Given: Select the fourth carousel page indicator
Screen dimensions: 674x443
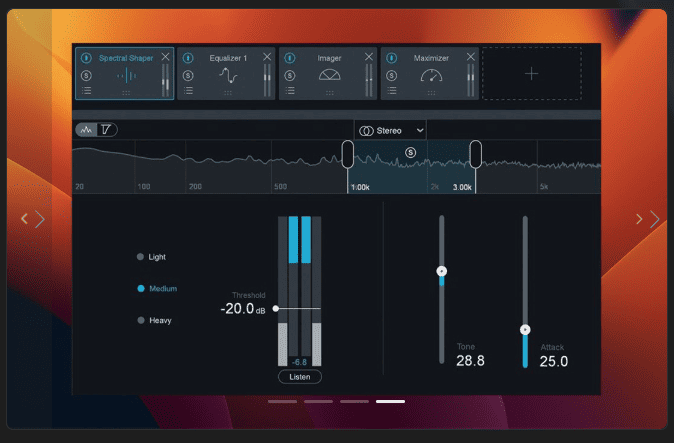Looking at the screenshot, I should point(390,401).
